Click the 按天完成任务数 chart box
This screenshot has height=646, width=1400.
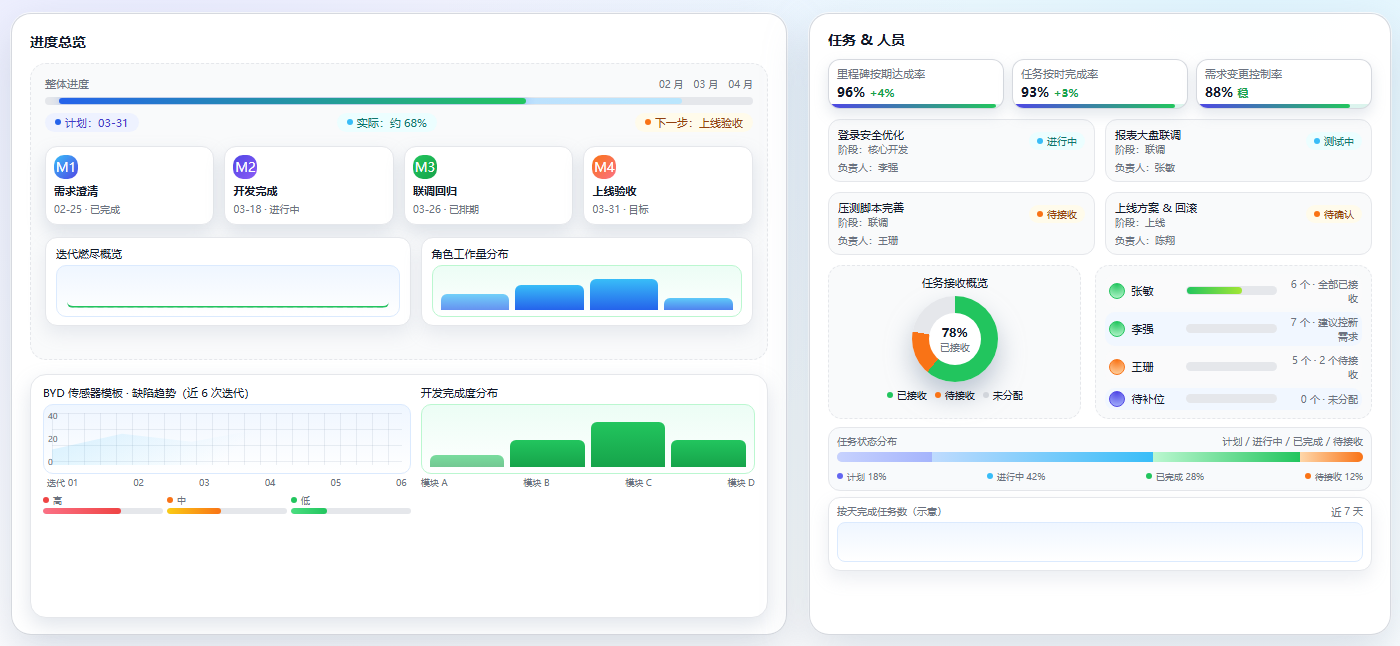(1100, 542)
